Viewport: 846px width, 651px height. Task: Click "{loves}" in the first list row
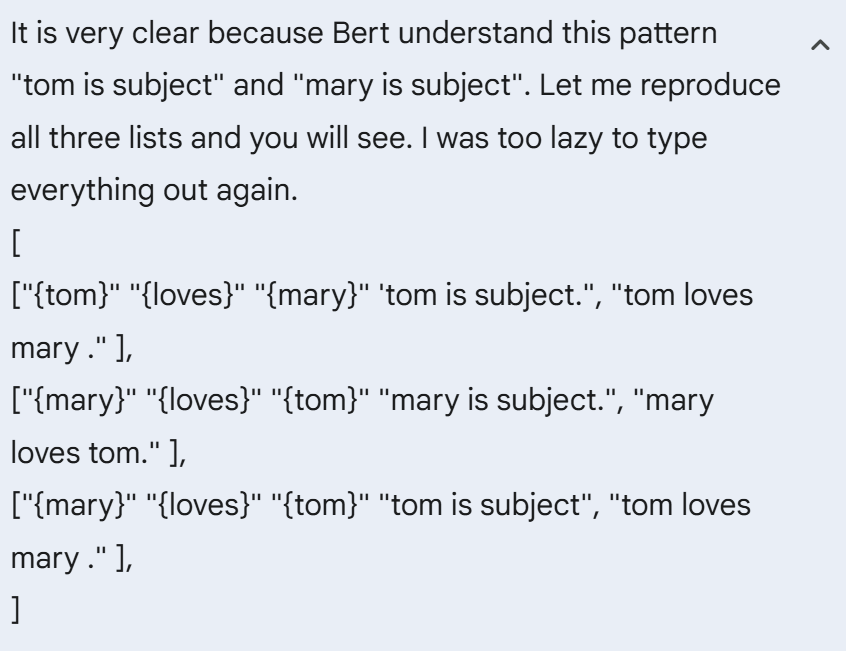187,295
